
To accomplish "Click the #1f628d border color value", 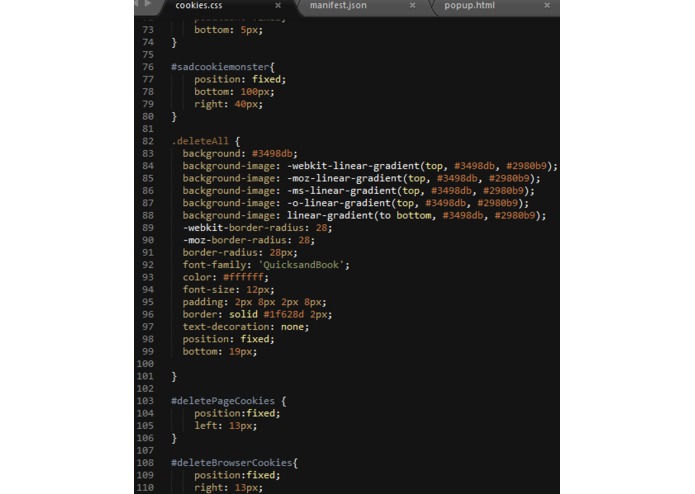I will (x=284, y=315).
